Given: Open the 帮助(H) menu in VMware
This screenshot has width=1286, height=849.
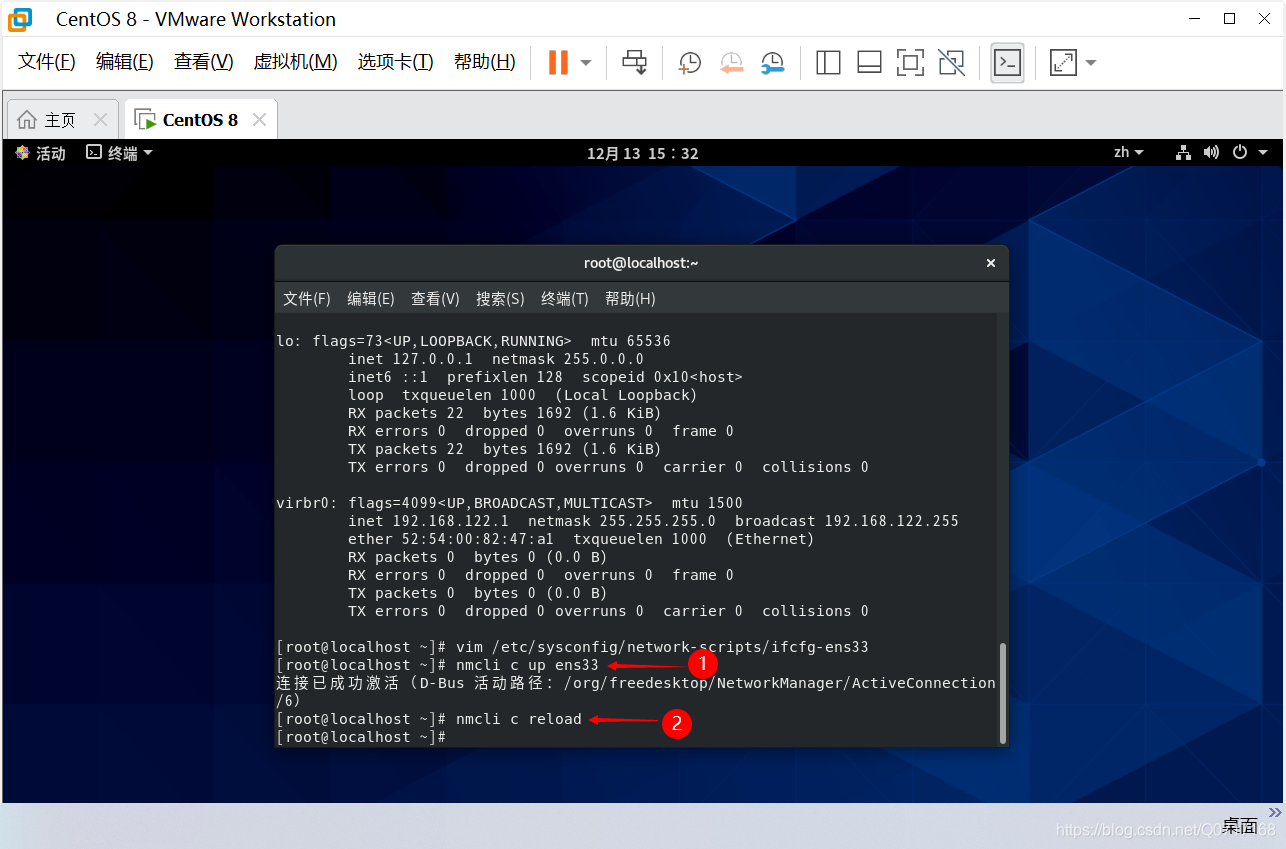Looking at the screenshot, I should pyautogui.click(x=485, y=62).
